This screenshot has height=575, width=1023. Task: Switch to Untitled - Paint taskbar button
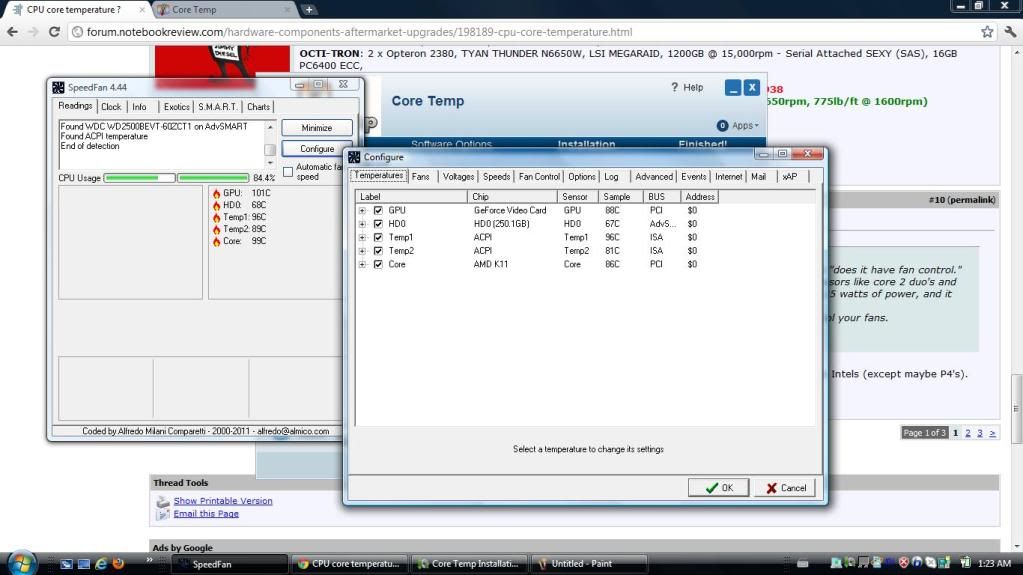click(x=590, y=563)
